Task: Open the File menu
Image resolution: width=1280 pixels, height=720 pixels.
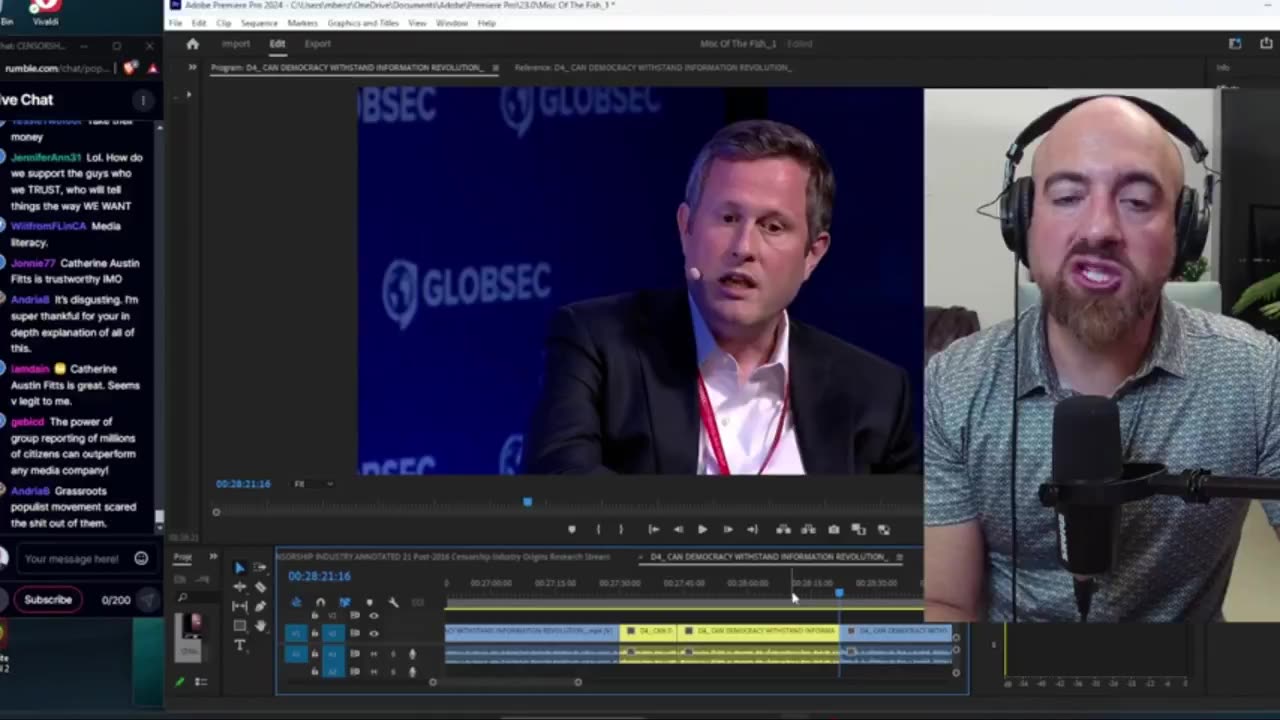Action: (x=175, y=23)
